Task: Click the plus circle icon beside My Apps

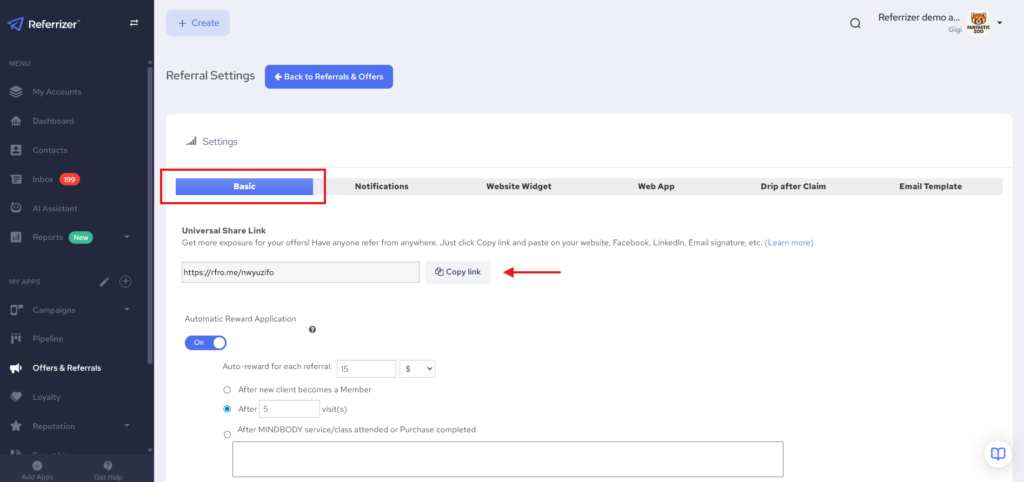Action: 126,282
